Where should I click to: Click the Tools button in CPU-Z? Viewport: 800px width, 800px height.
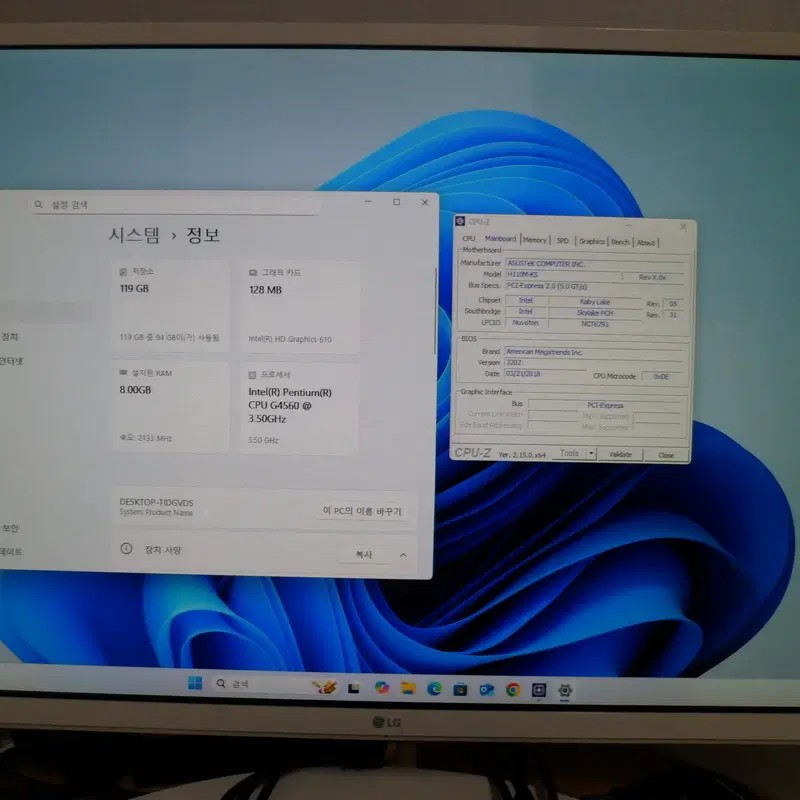coord(569,453)
